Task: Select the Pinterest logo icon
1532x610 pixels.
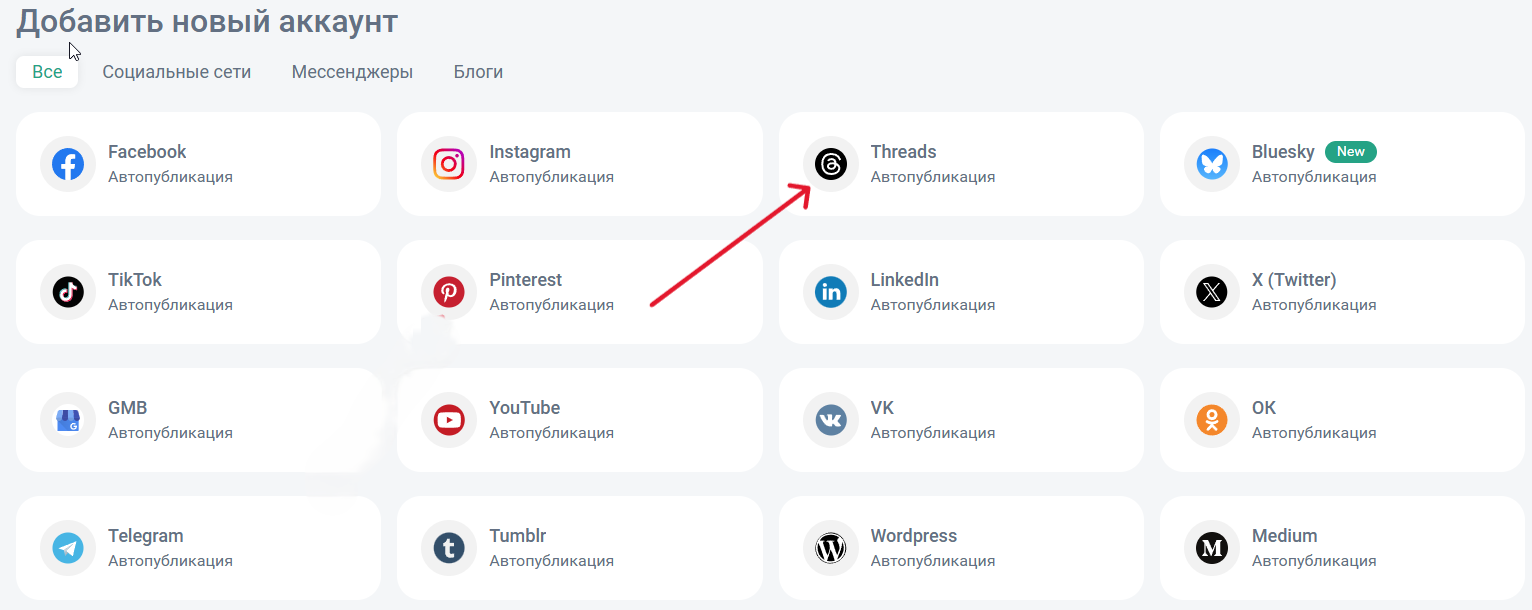Action: point(449,292)
